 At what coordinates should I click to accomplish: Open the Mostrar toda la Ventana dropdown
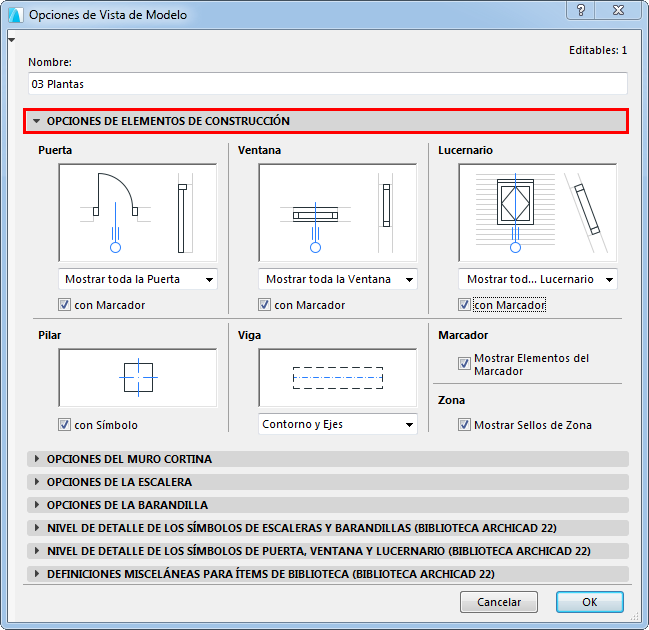pyautogui.click(x=338, y=279)
